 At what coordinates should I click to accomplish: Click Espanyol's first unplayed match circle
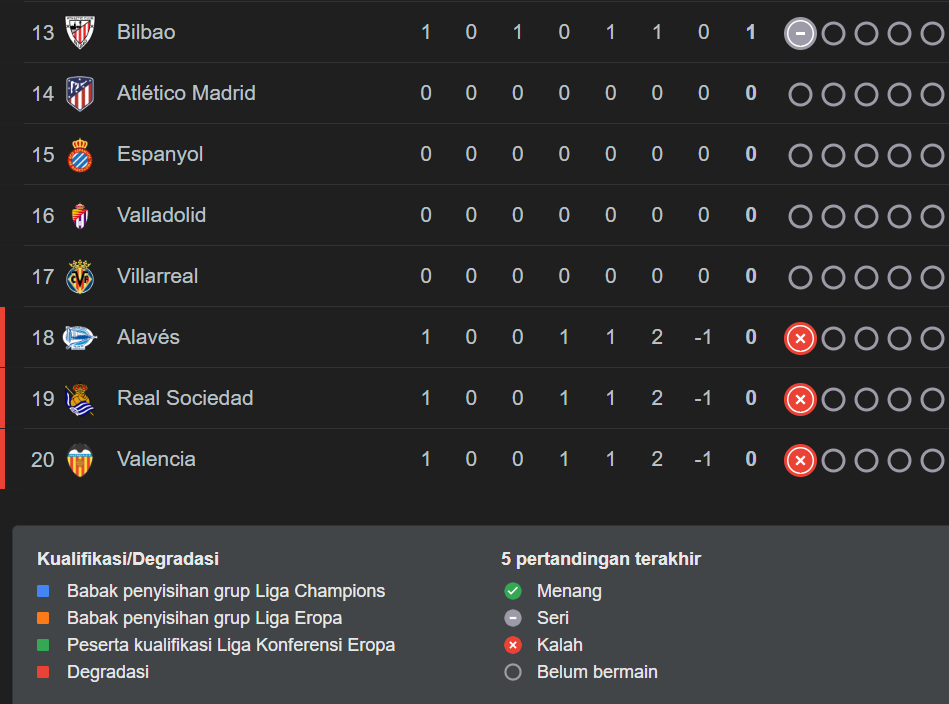(800, 155)
